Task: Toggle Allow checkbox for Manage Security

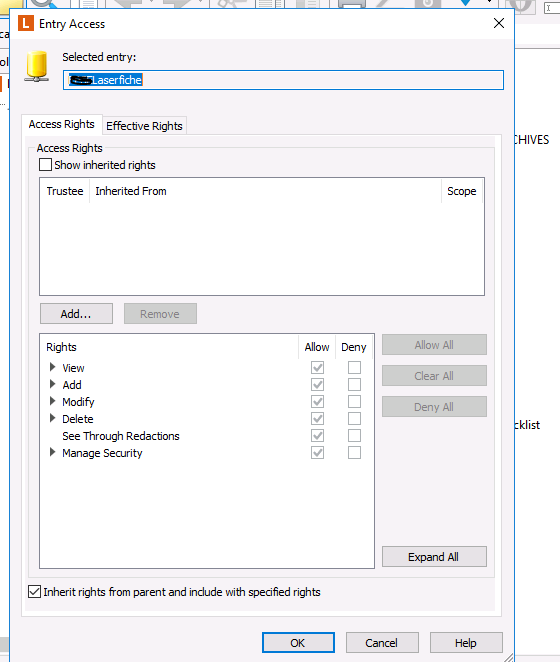Action: click(317, 453)
